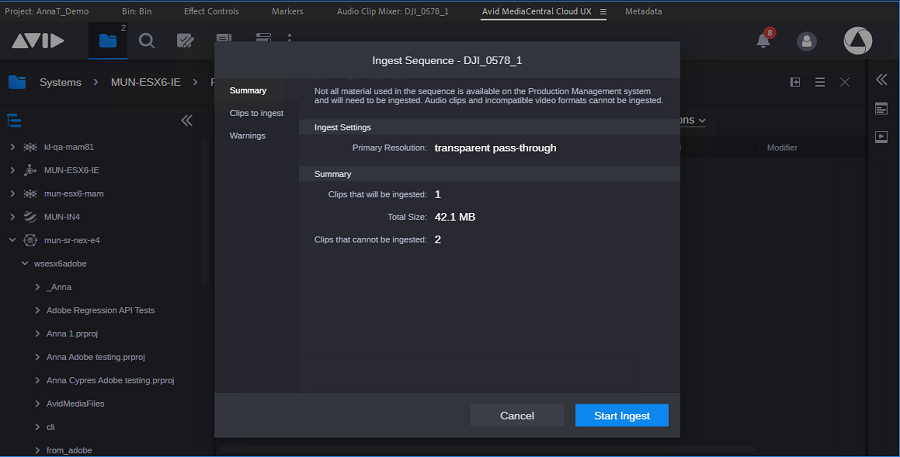Select the cli folder row
The height and width of the screenshot is (457, 900).
pyautogui.click(x=51, y=427)
